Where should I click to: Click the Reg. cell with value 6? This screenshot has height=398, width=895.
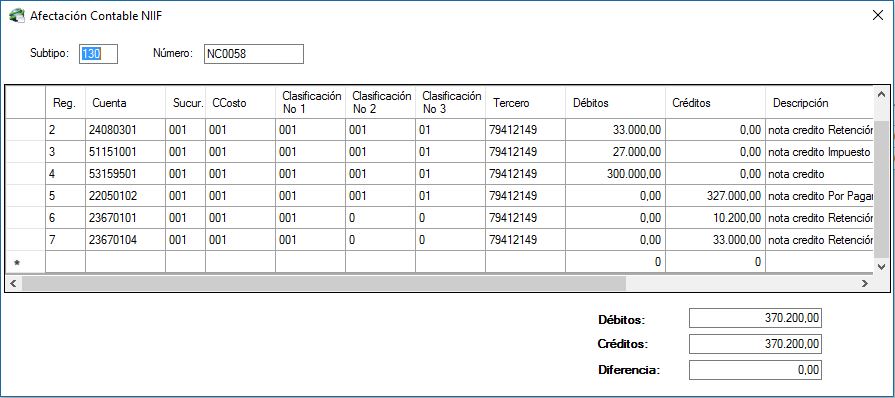[65, 218]
